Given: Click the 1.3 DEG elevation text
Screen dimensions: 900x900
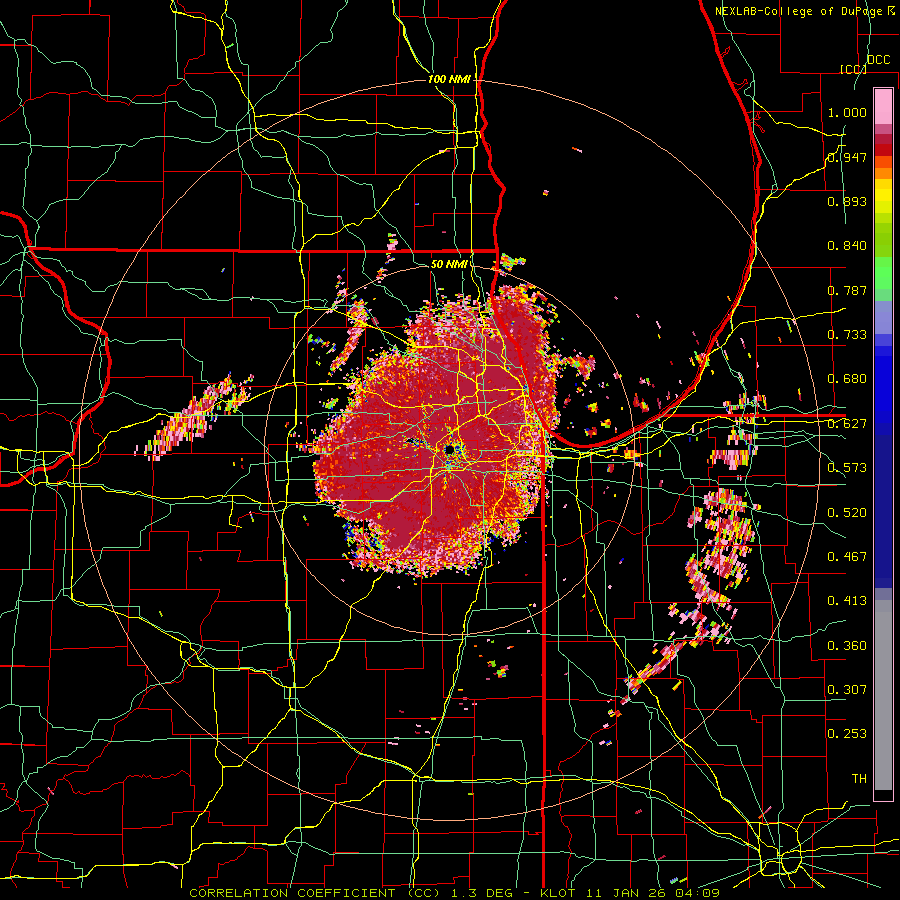Looking at the screenshot, I should tap(481, 893).
